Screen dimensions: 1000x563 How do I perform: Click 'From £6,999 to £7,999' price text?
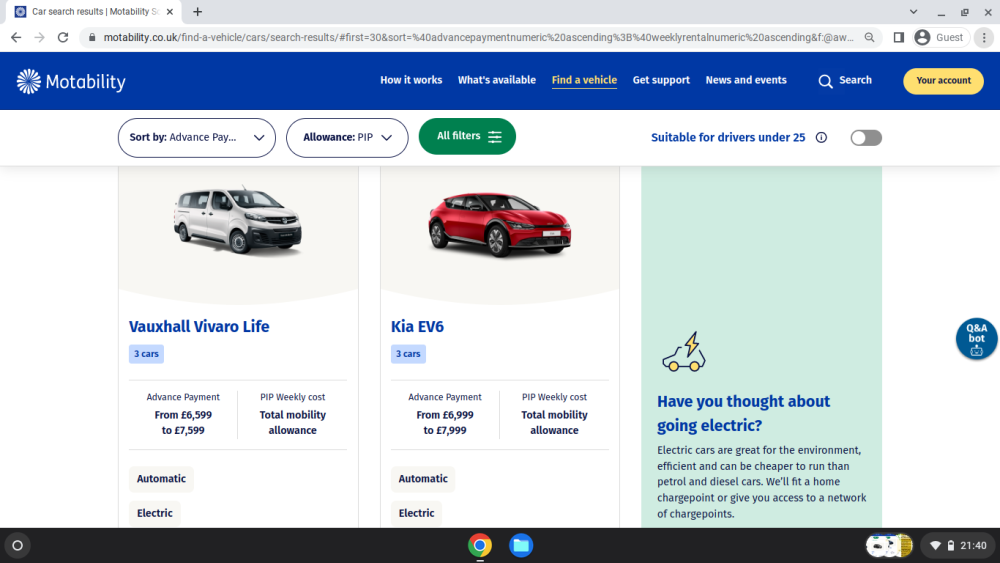coord(445,423)
